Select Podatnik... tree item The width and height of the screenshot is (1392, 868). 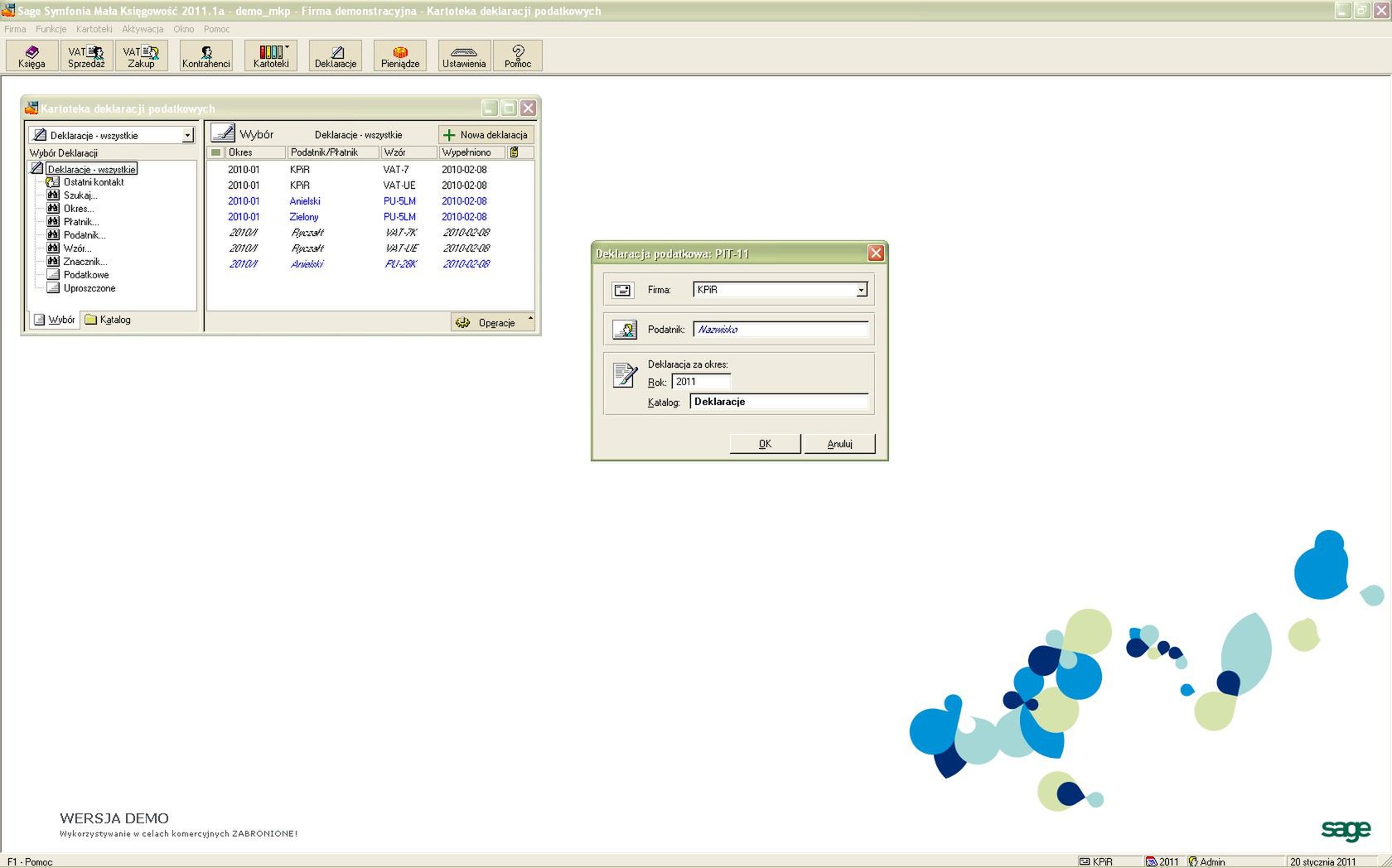tap(85, 235)
